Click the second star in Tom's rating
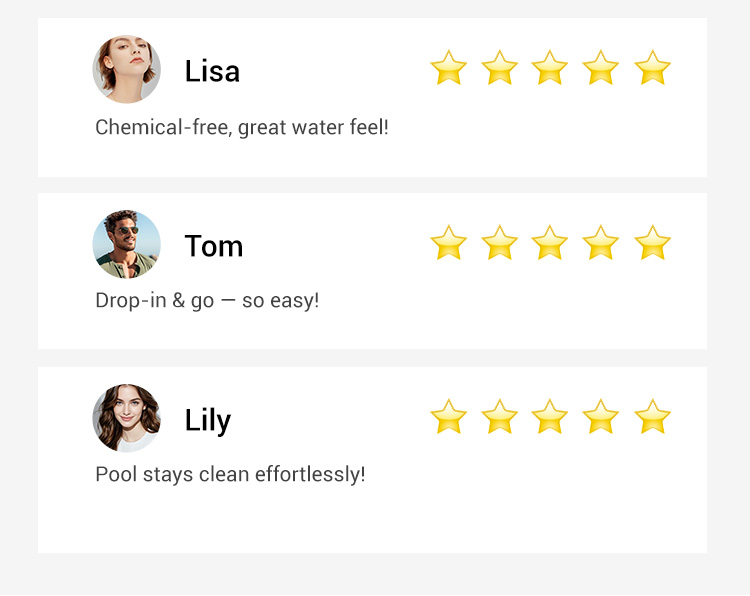 coord(499,243)
